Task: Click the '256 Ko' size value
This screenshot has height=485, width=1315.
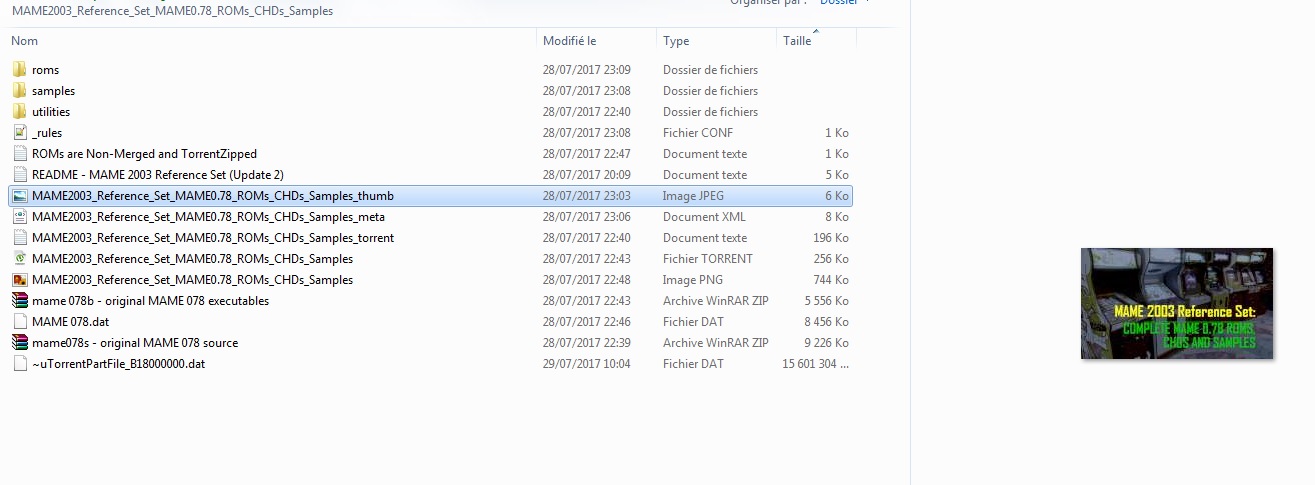Action: (831, 259)
